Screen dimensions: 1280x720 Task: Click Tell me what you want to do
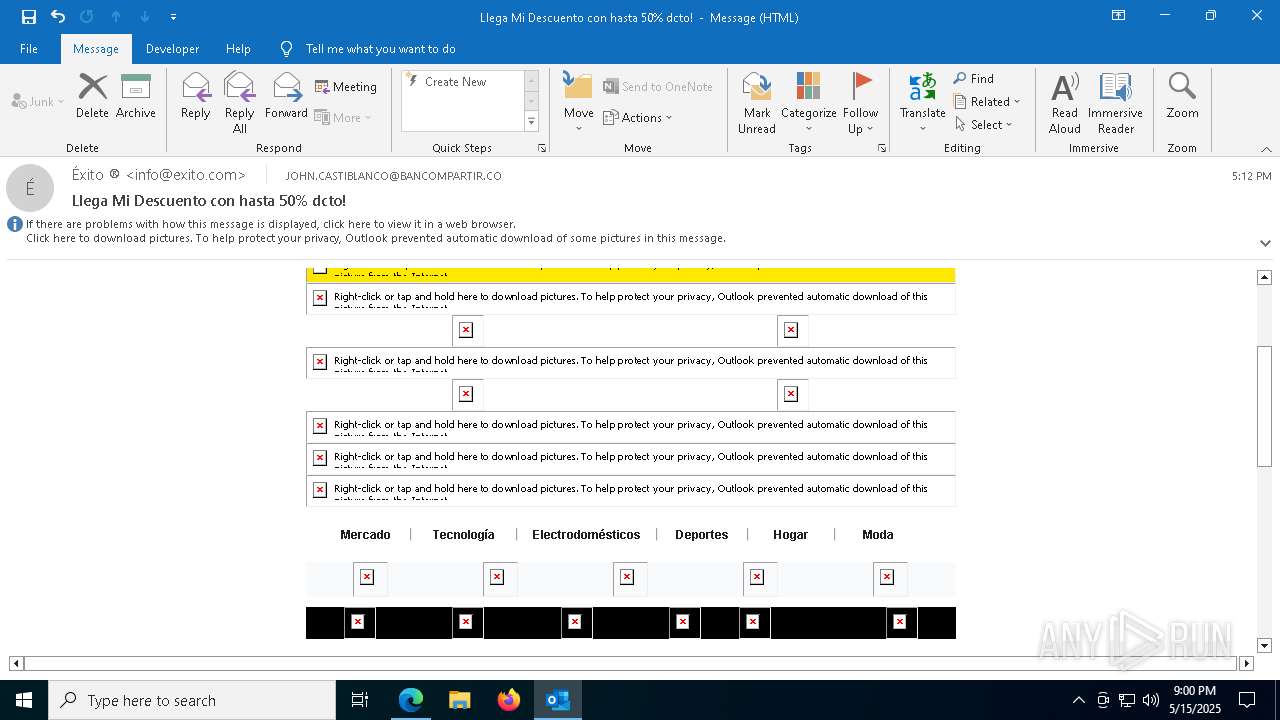point(380,49)
